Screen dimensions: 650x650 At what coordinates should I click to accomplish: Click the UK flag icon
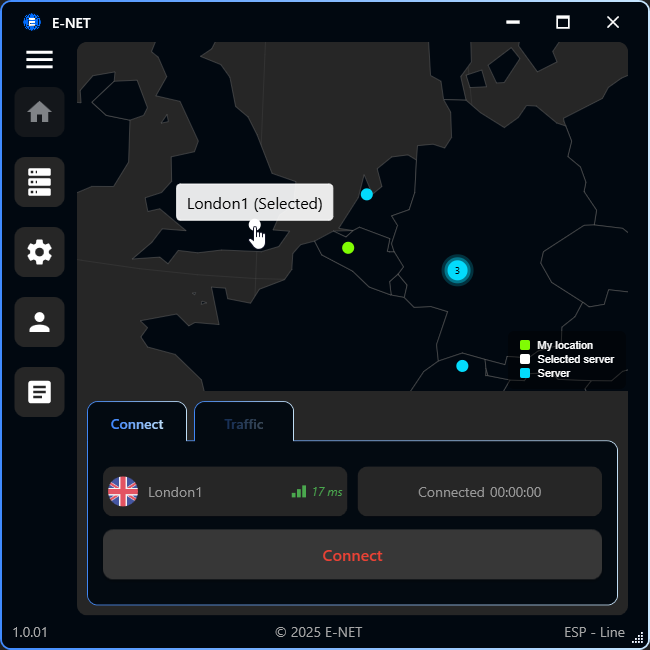tap(123, 492)
